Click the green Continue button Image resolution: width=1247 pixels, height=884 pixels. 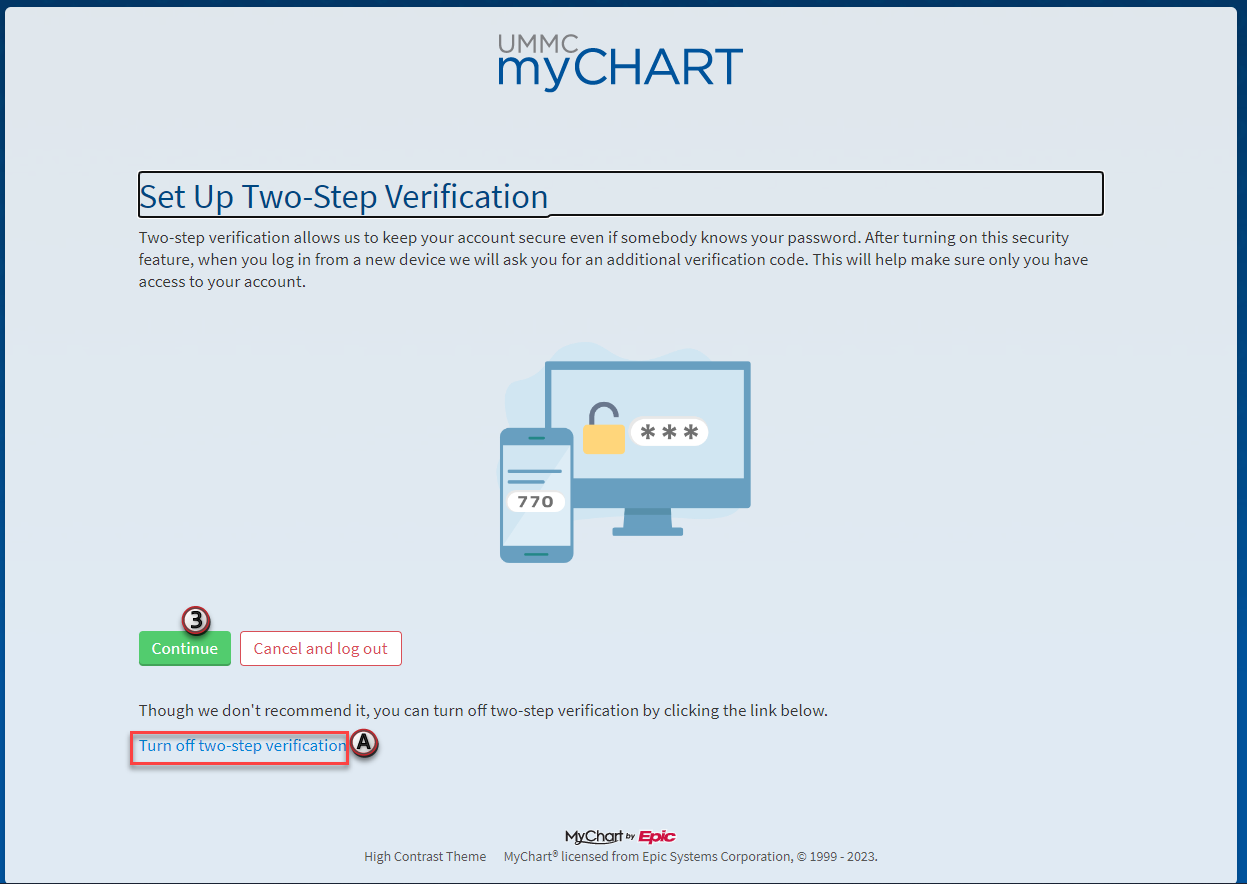tap(185, 648)
